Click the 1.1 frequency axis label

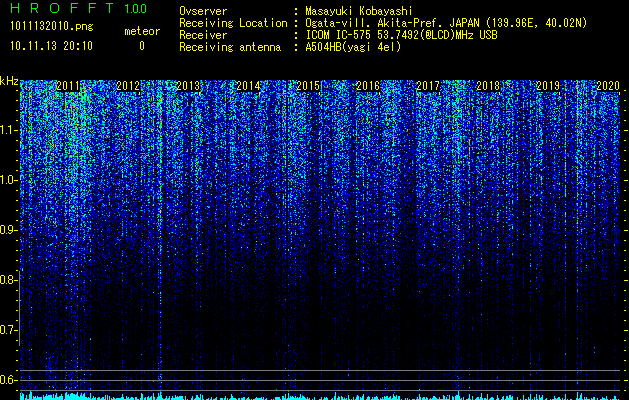pyautogui.click(x=8, y=130)
